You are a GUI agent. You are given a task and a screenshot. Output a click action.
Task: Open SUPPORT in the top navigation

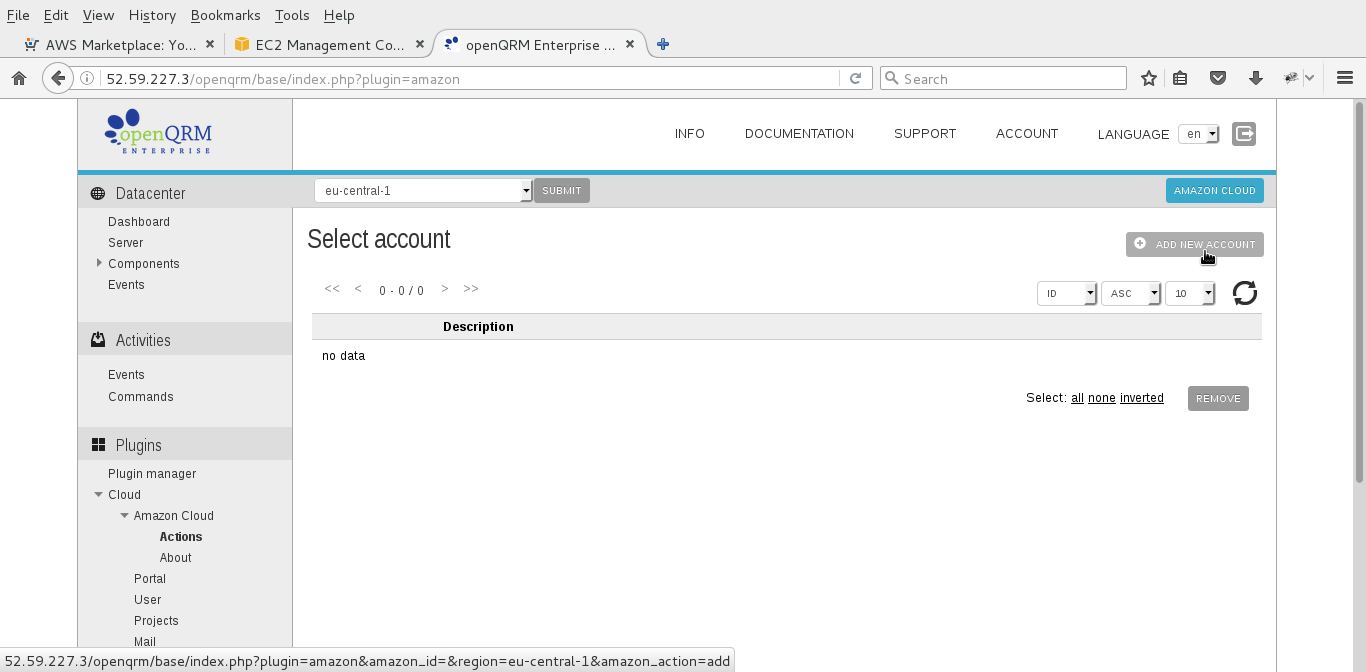pyautogui.click(x=925, y=133)
